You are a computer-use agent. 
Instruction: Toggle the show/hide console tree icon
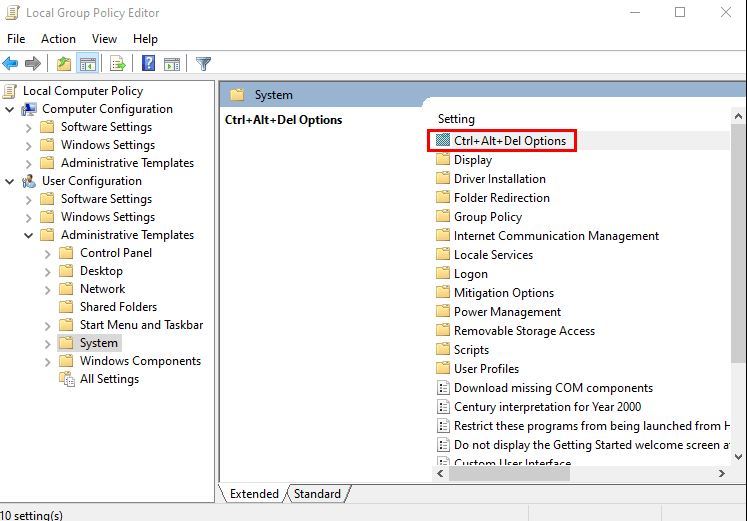pos(88,63)
